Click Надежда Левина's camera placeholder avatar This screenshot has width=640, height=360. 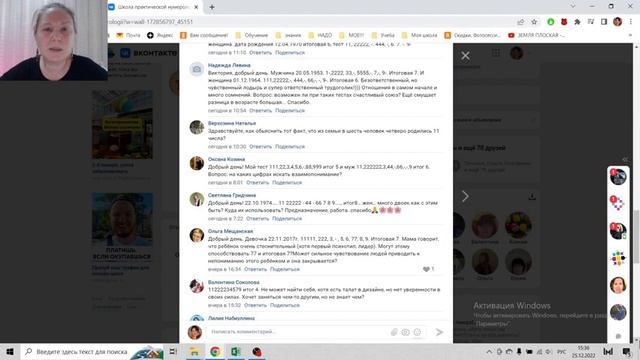(x=197, y=69)
